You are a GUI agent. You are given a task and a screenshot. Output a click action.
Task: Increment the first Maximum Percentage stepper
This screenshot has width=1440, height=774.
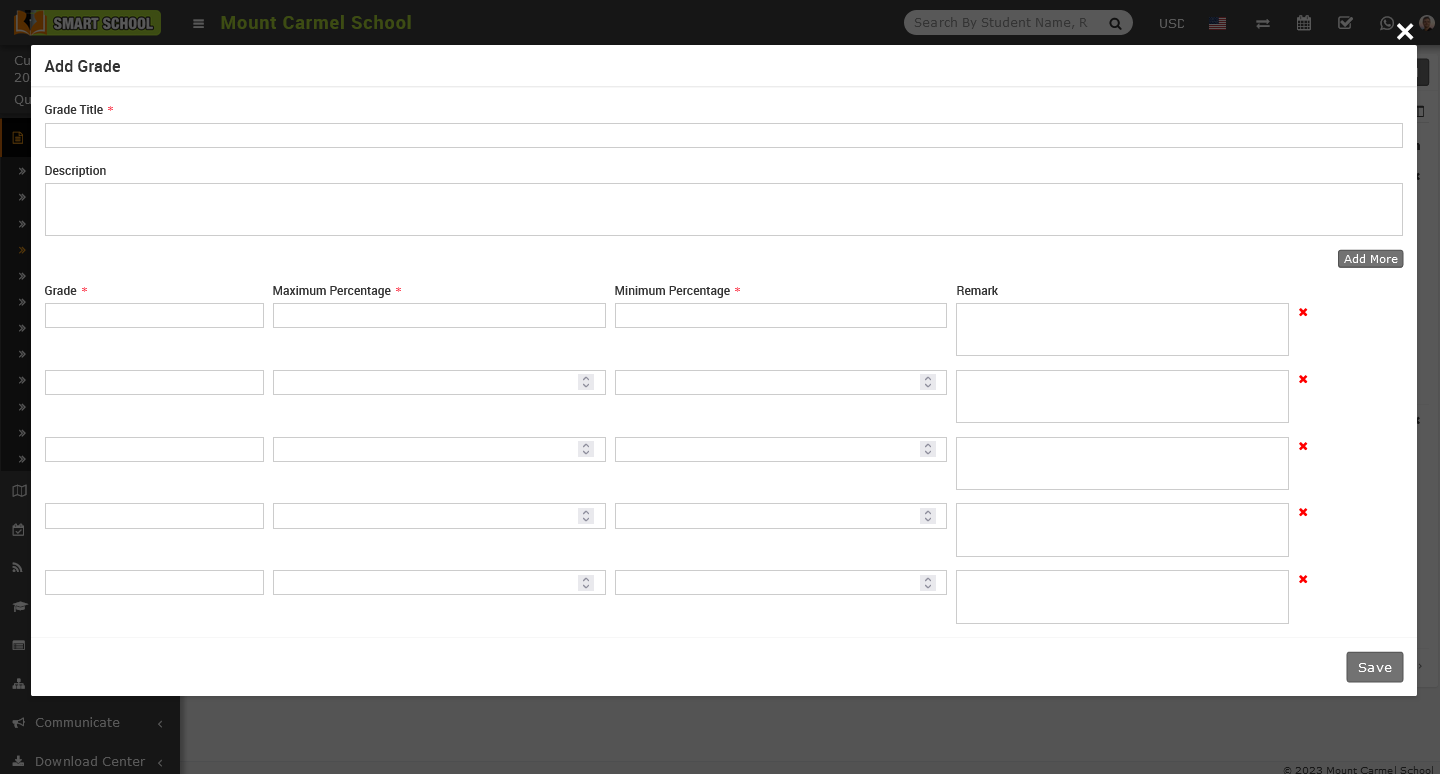tap(586, 378)
